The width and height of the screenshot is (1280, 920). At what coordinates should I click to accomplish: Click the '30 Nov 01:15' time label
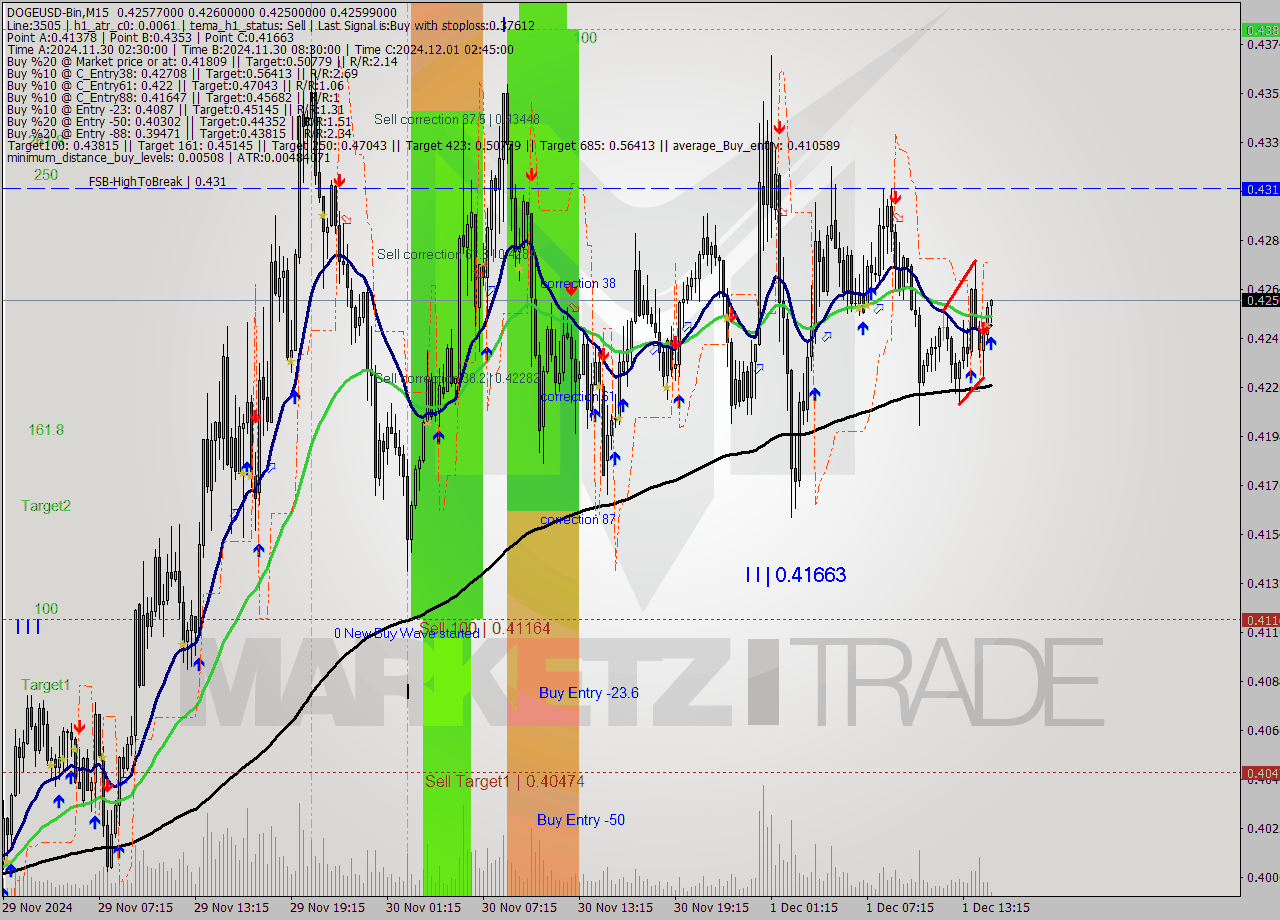[423, 908]
